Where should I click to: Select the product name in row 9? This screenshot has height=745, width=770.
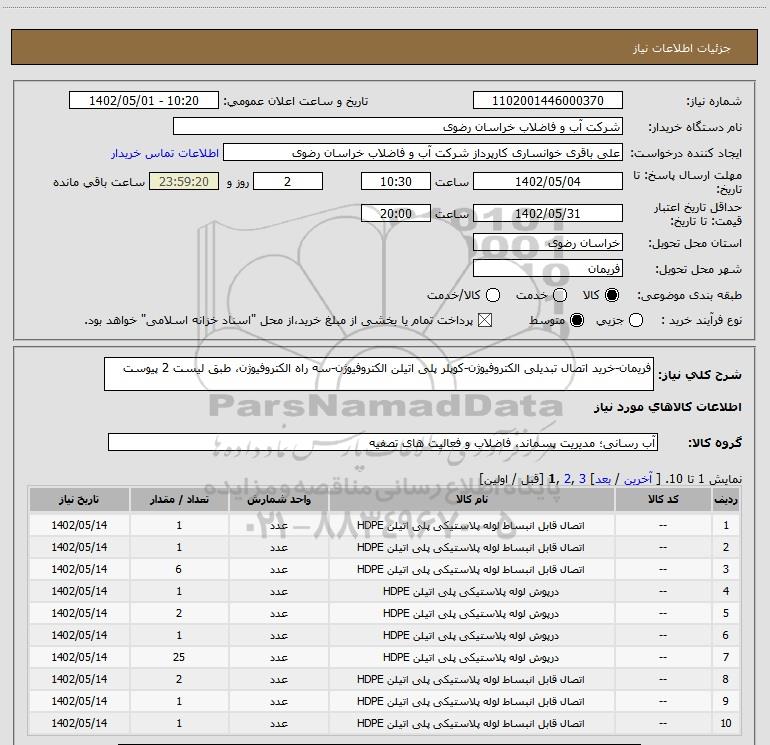tap(471, 701)
